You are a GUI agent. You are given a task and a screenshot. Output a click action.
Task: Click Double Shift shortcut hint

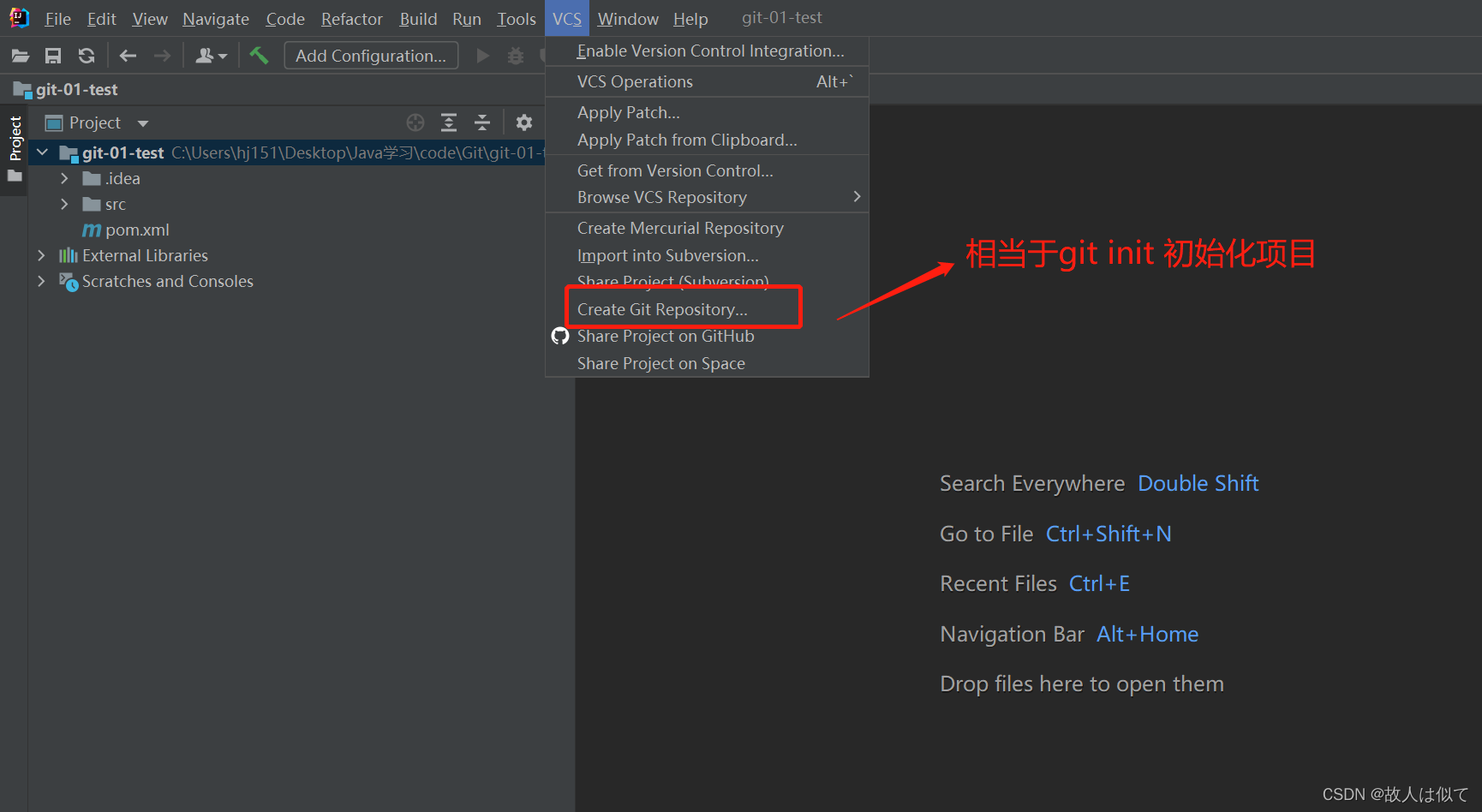click(1198, 484)
